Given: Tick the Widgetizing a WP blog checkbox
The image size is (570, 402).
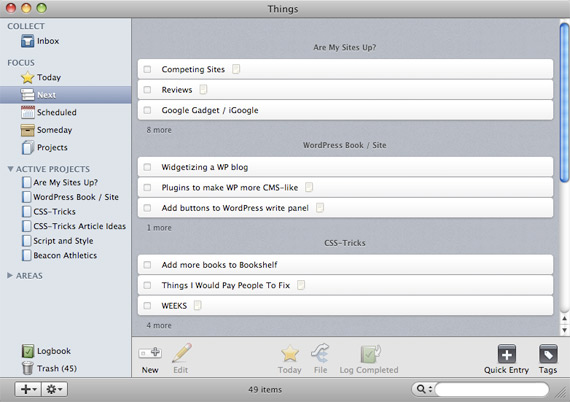Looking at the screenshot, I should (x=147, y=167).
